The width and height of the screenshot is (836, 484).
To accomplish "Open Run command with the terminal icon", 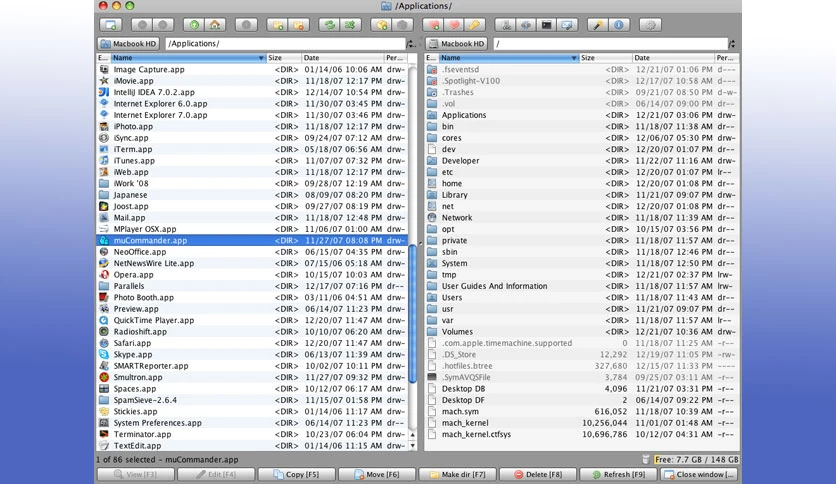I will [x=546, y=25].
